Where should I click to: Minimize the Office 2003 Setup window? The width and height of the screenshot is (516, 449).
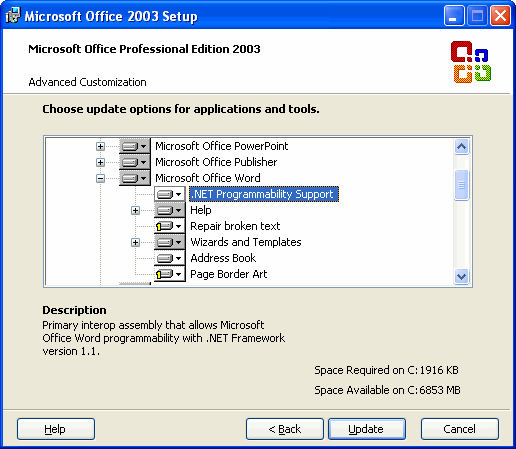pyautogui.click(x=454, y=16)
